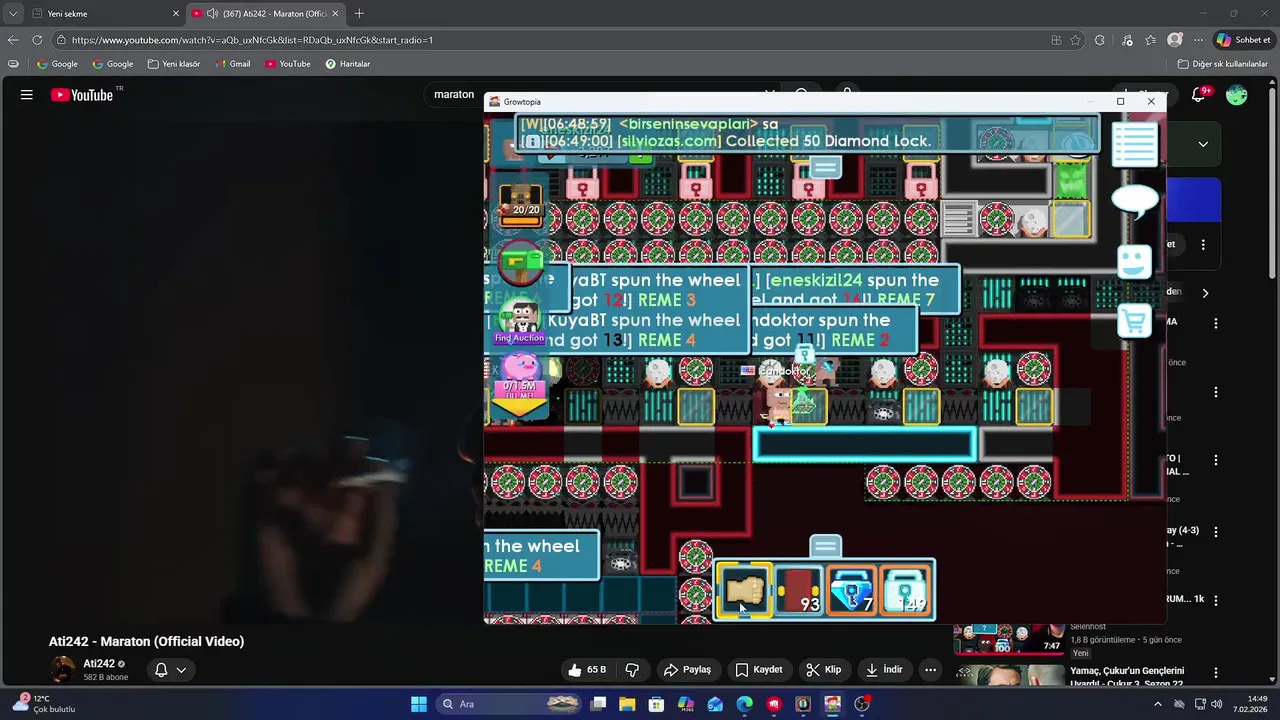Open the tab search dropdown at top-left
The width and height of the screenshot is (1280, 720).
click(x=12, y=14)
